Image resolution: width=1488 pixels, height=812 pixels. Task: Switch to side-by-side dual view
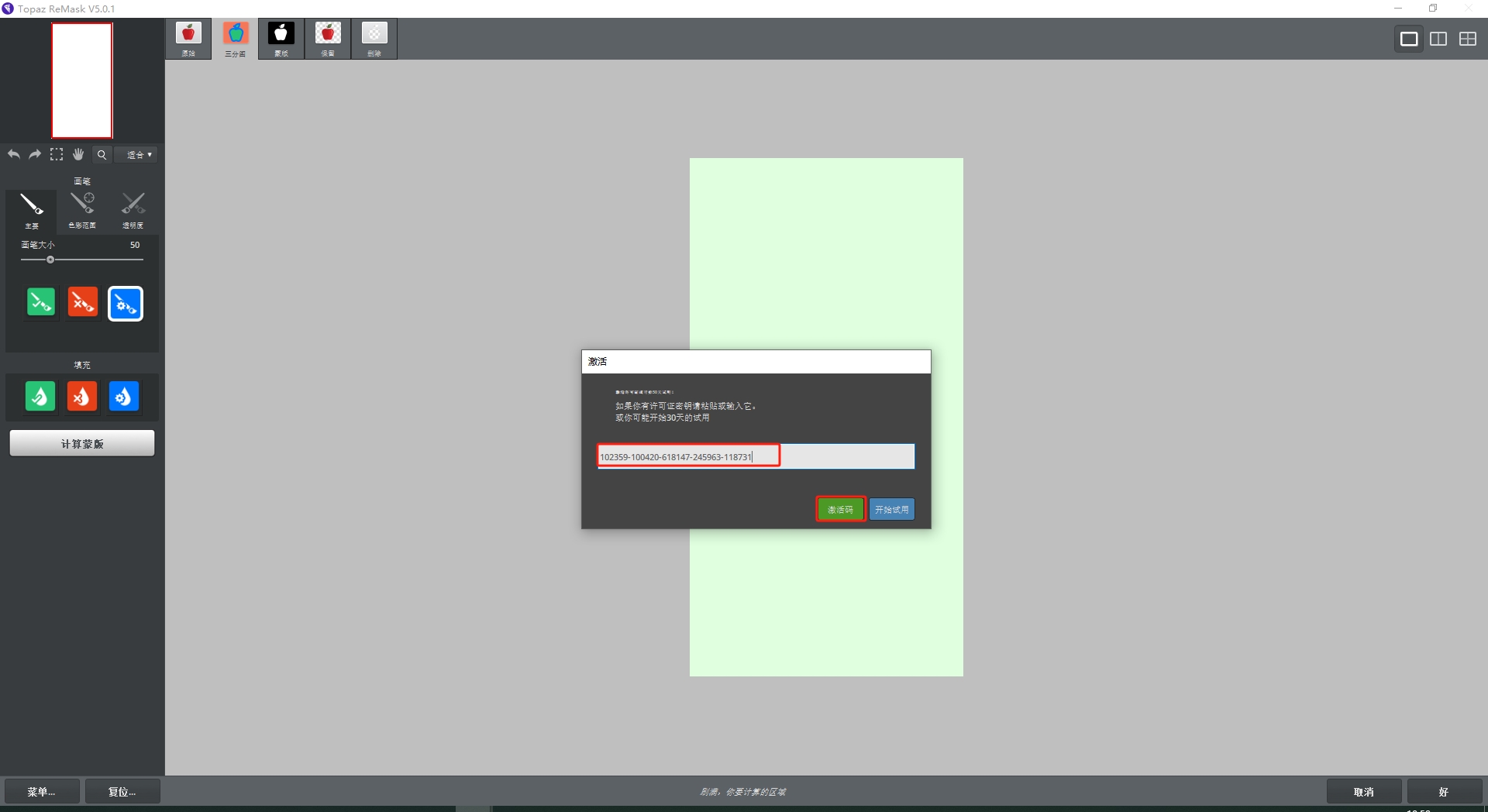[x=1438, y=38]
